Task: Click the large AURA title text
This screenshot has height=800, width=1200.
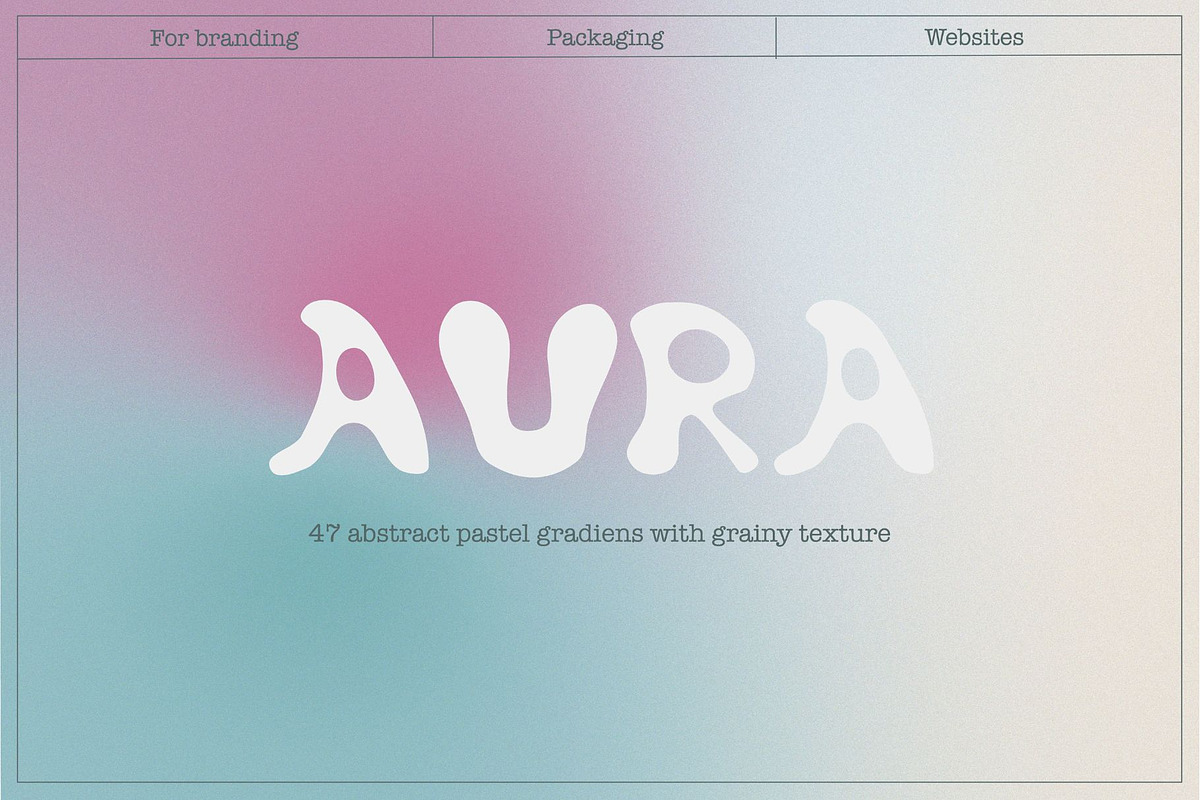Action: click(601, 388)
